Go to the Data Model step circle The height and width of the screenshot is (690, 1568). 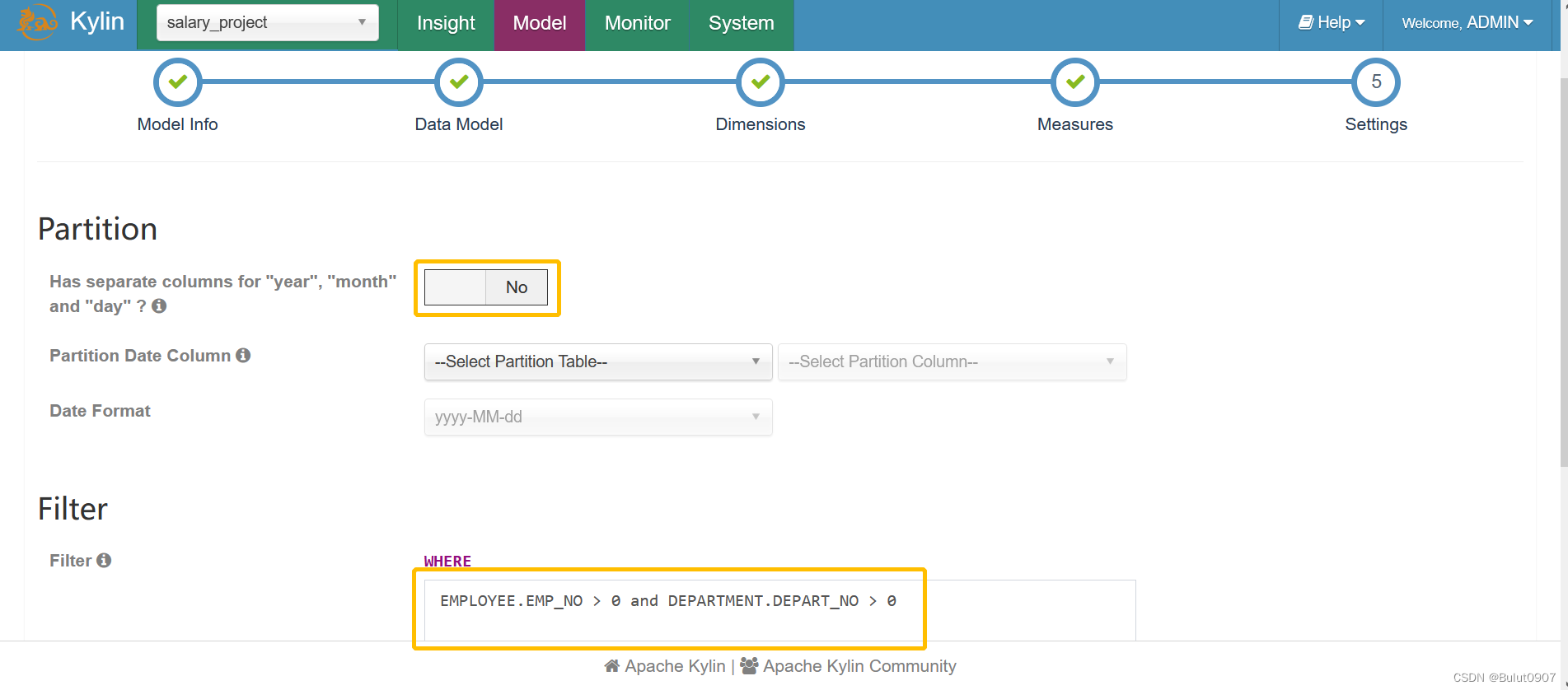pos(459,82)
